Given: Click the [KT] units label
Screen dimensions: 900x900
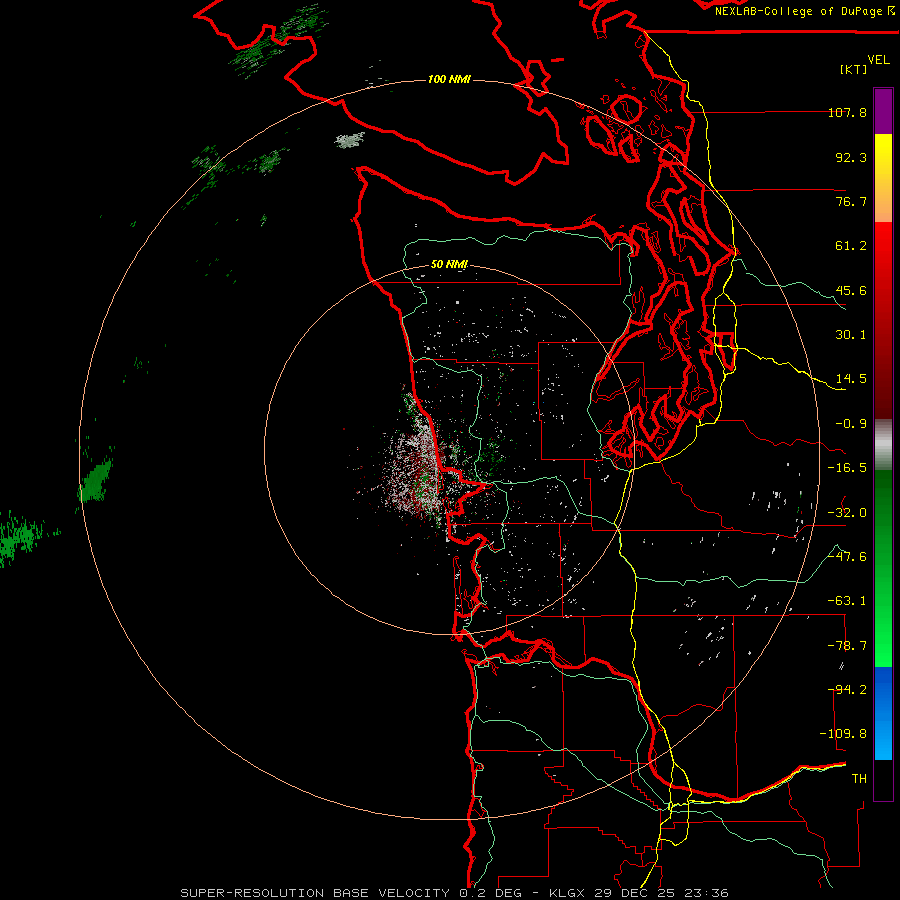Looking at the screenshot, I should (x=854, y=69).
